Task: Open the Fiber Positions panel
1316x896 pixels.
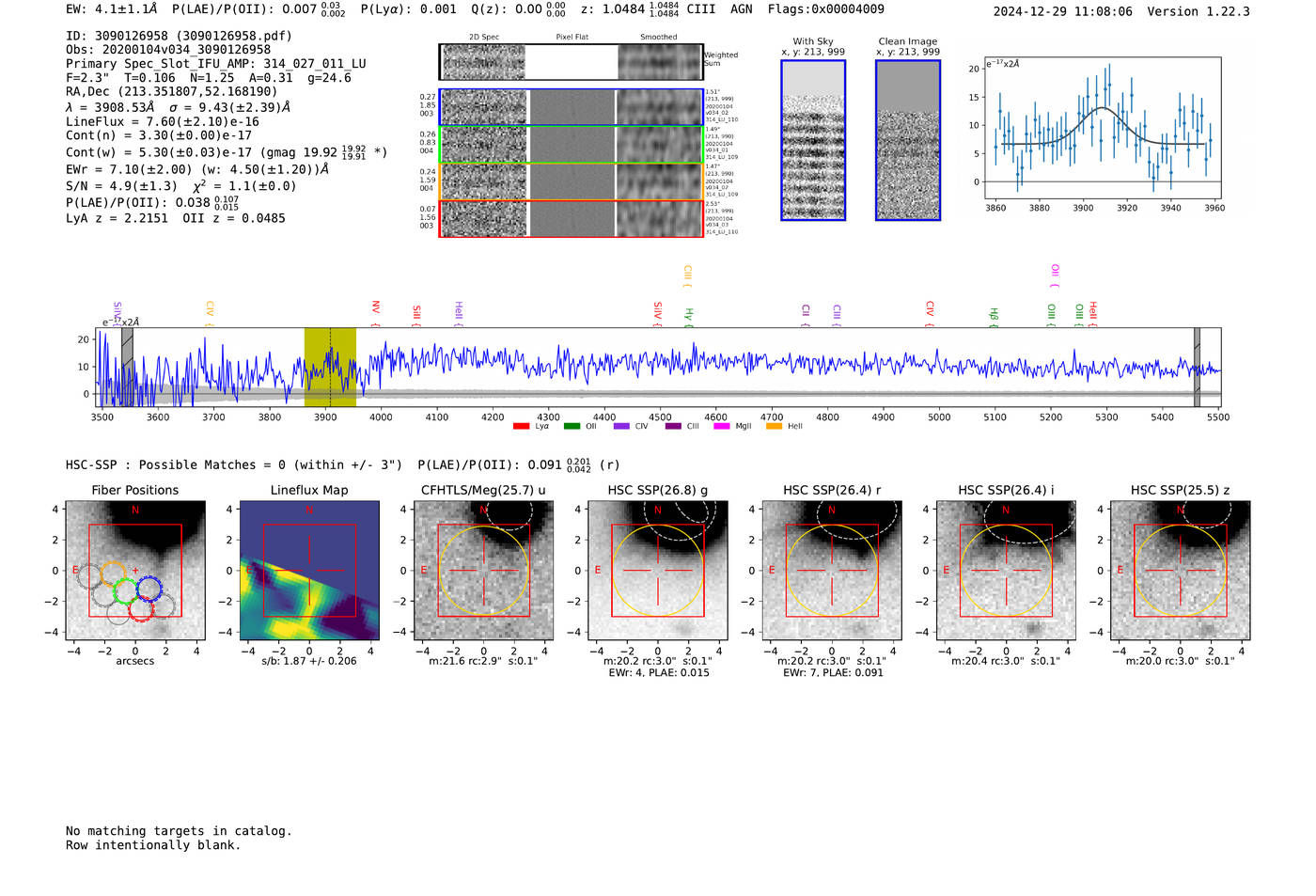Action: (135, 571)
